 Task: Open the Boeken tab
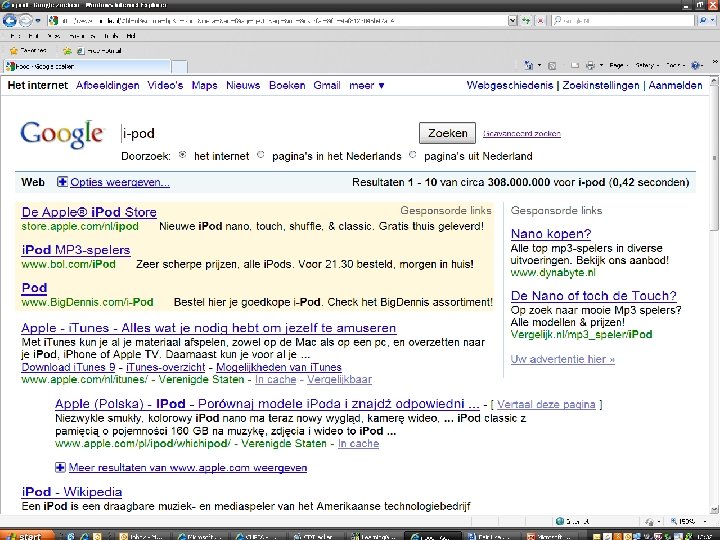click(287, 85)
